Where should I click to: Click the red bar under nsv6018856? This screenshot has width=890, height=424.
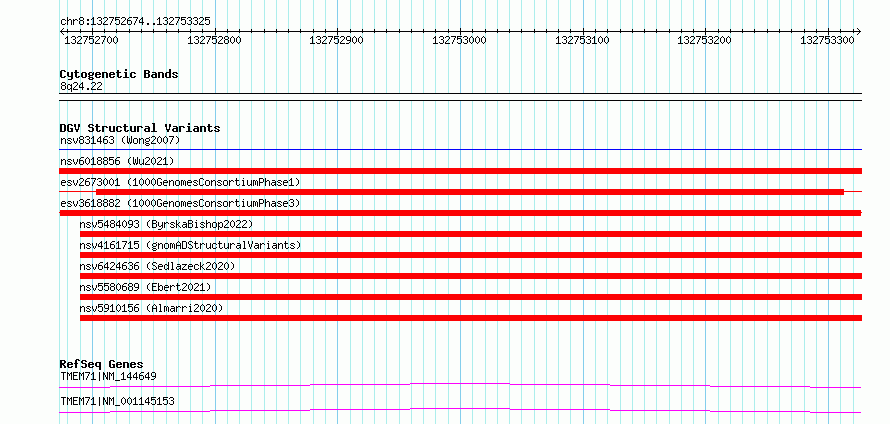[460, 171]
